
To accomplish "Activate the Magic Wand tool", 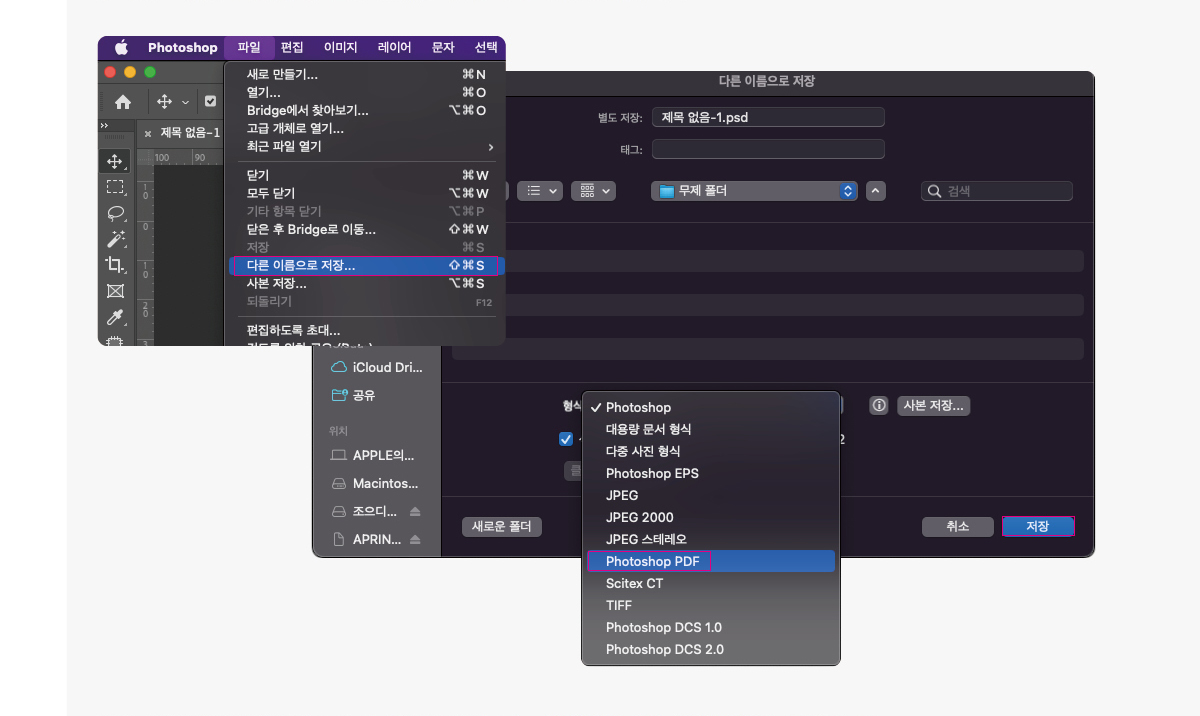I will [x=115, y=238].
